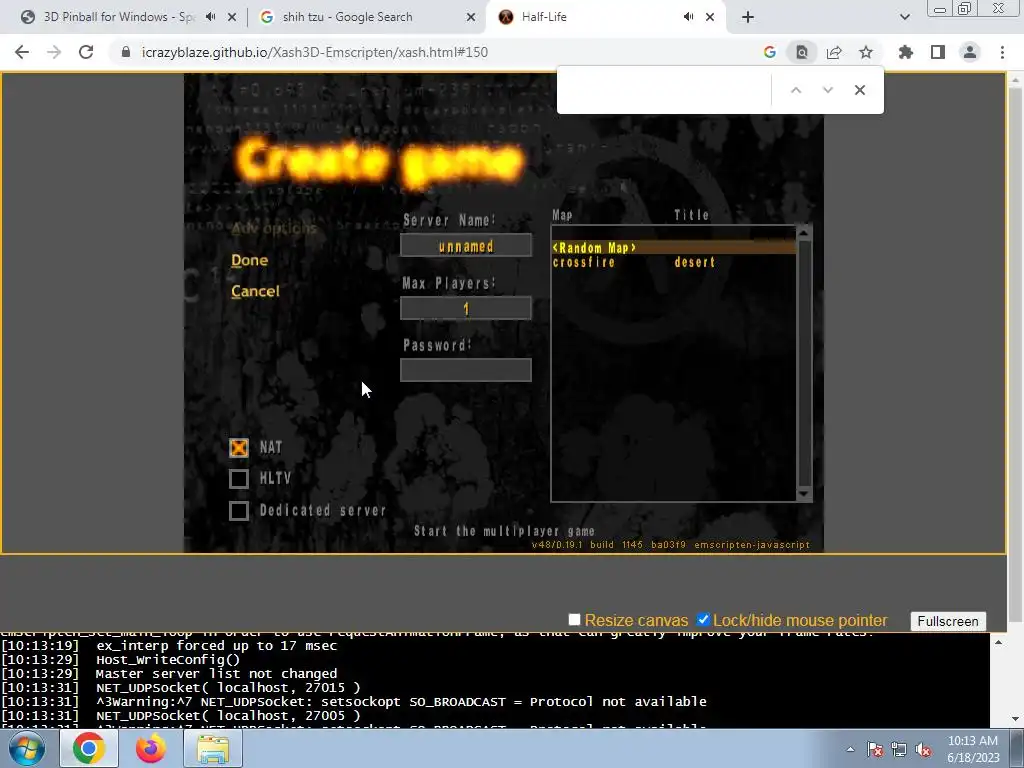Close the find bar
Viewport: 1024px width, 768px height.
tap(859, 90)
